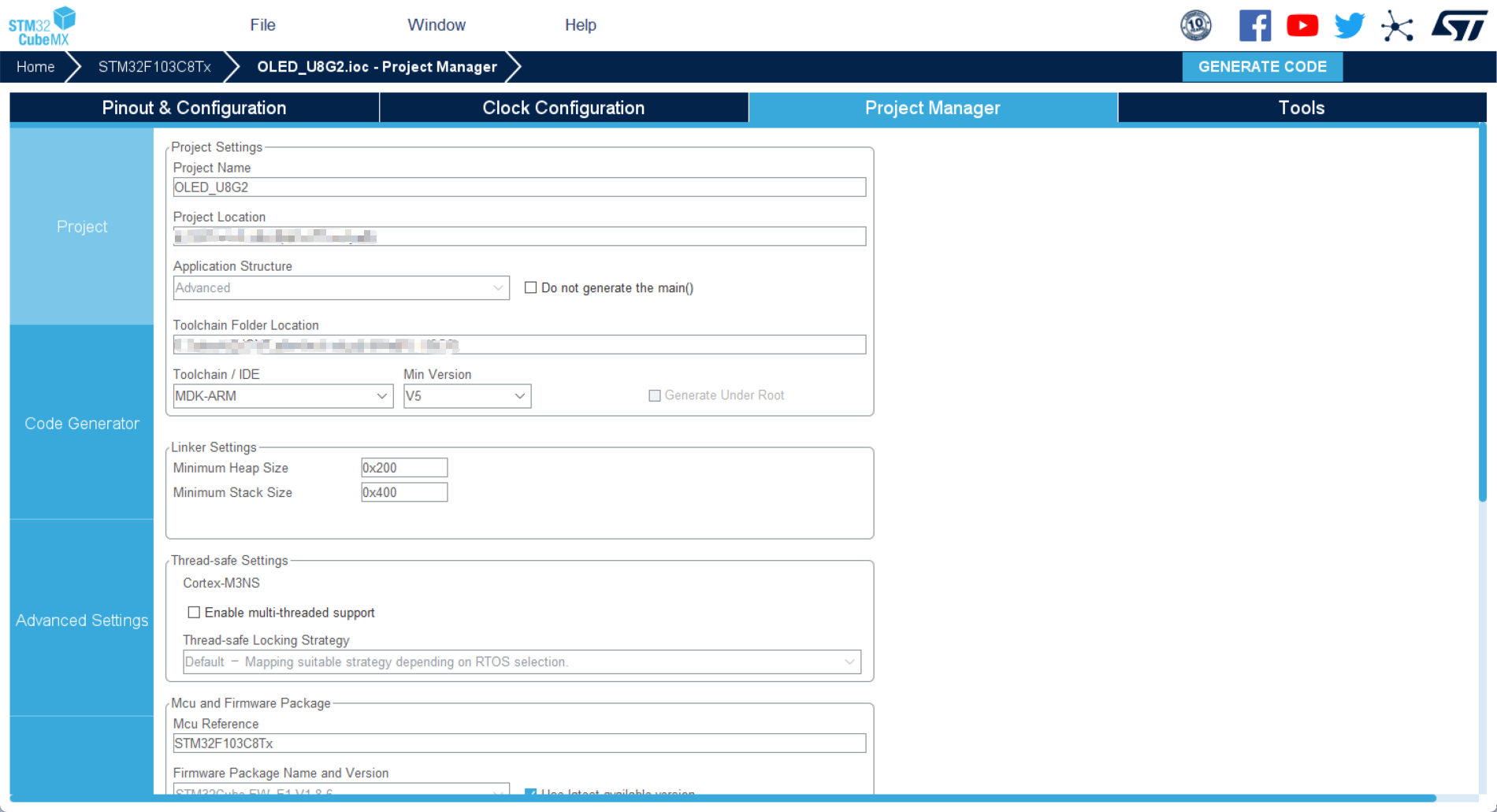1497x812 pixels.
Task: Click the Minimum Stack Size field
Action: tap(404, 492)
